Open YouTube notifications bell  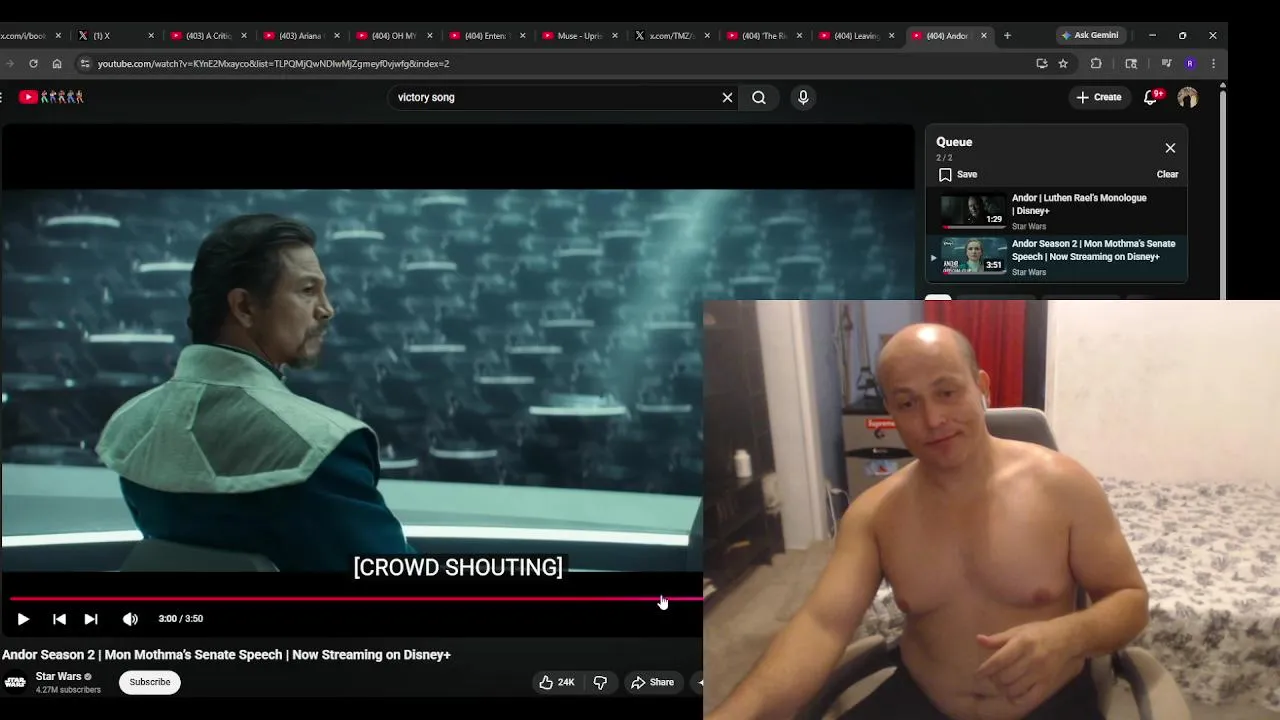click(1152, 97)
